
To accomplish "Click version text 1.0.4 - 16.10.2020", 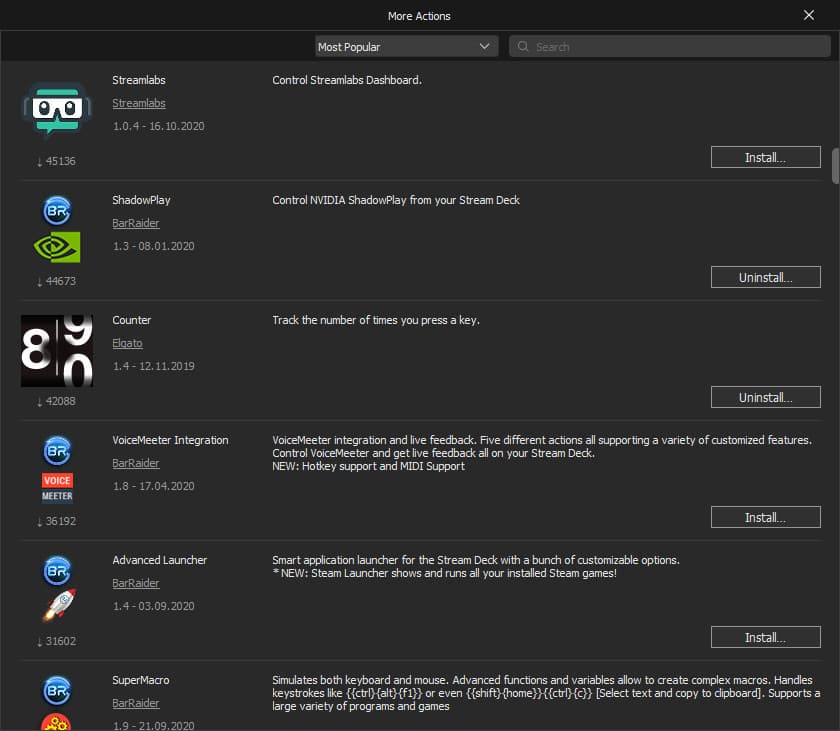I will pyautogui.click(x=159, y=126).
